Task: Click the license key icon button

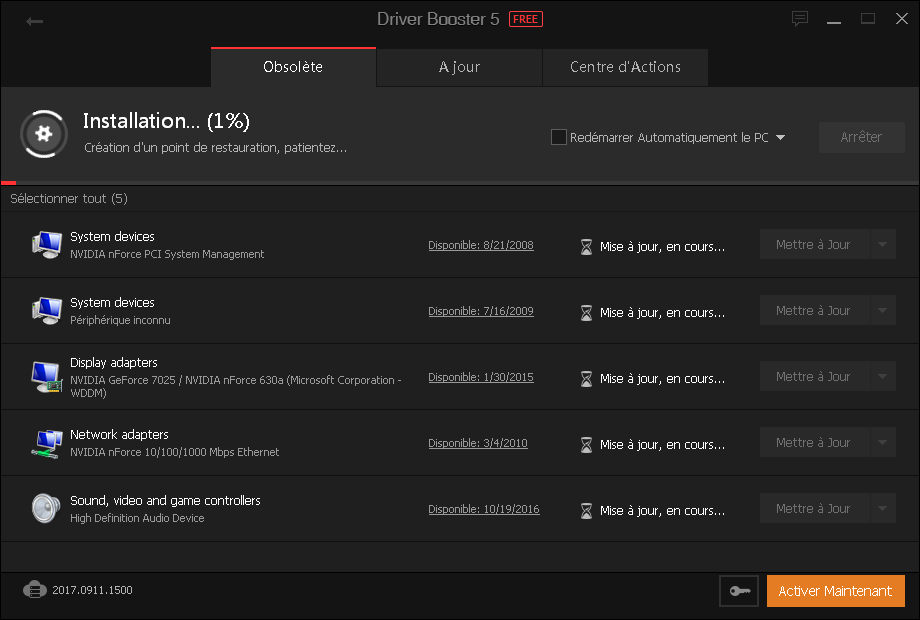Action: [739, 591]
